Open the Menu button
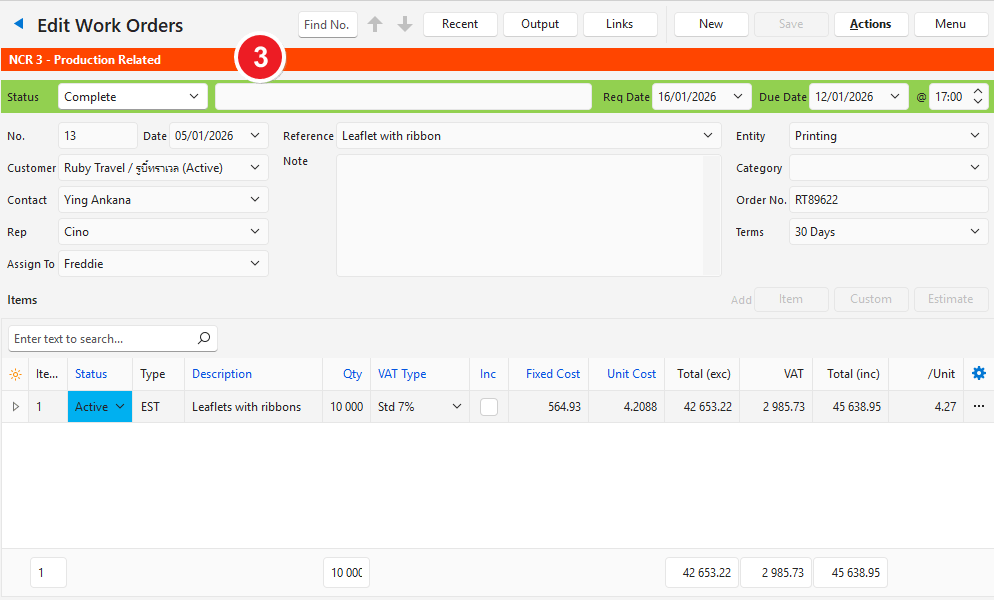Viewport: 994px width, 600px height. 950,24
